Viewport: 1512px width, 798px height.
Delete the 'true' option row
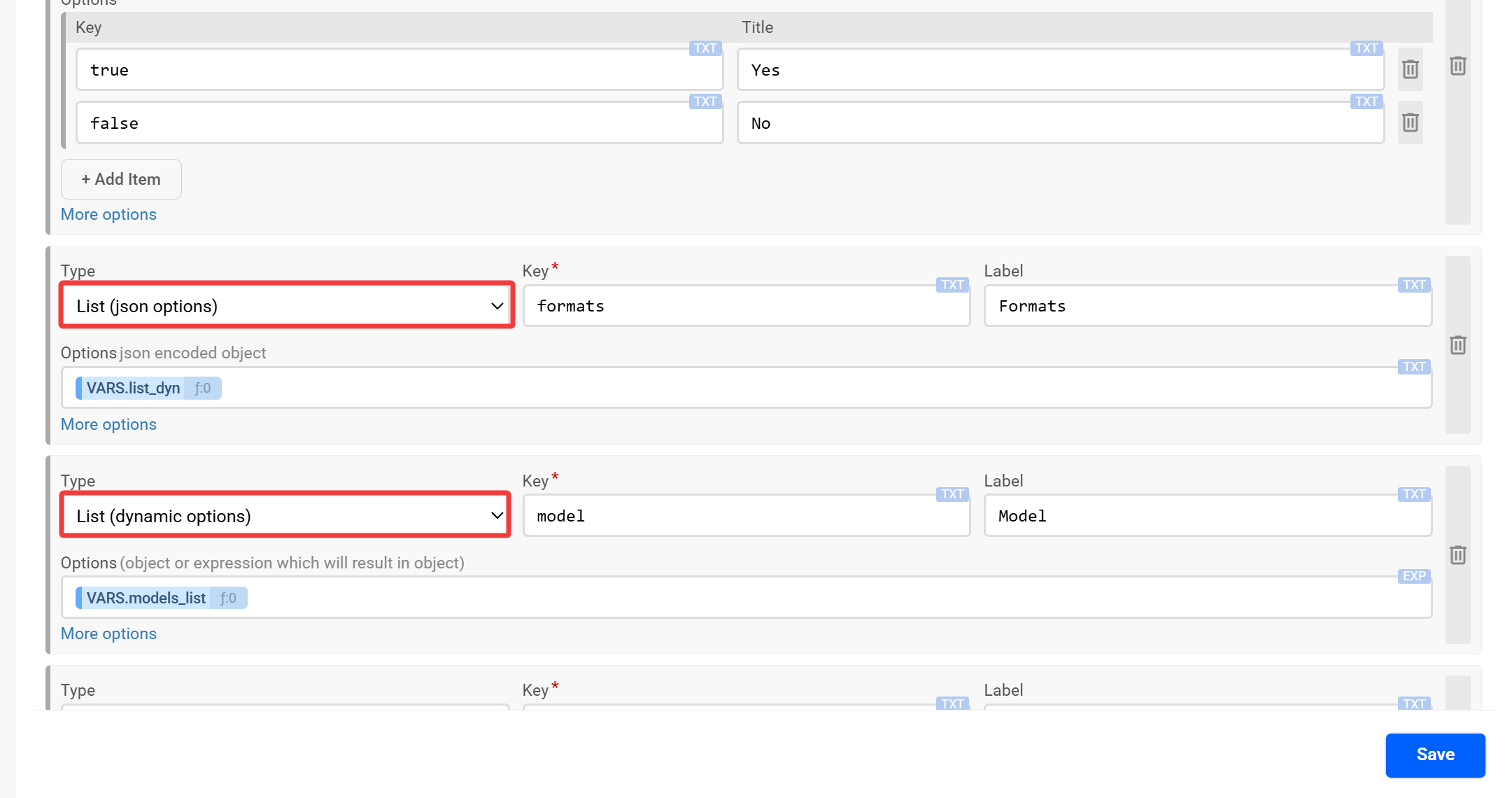(1410, 69)
